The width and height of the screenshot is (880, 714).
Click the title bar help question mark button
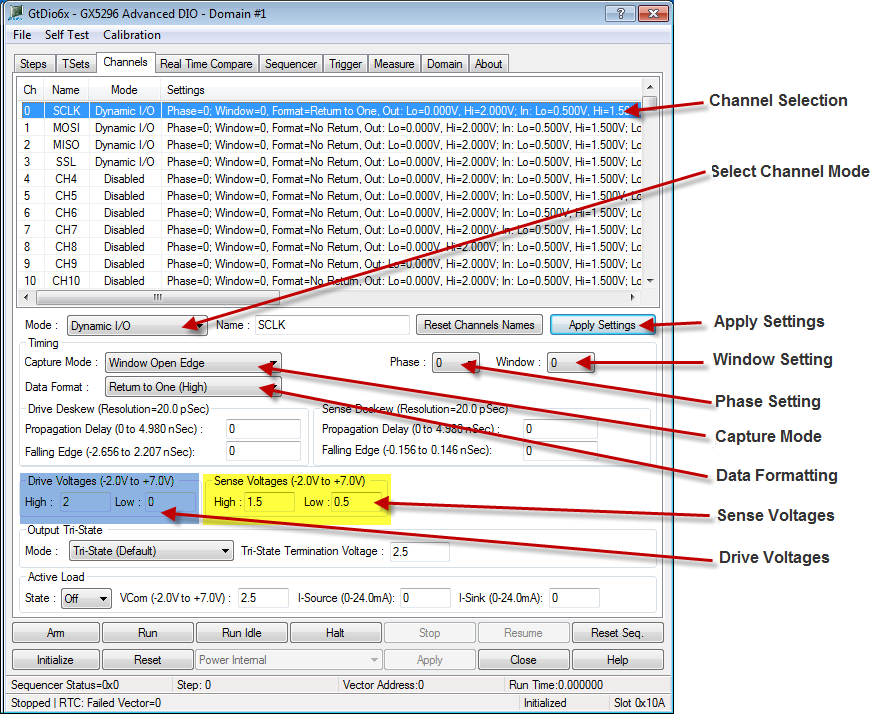[x=620, y=13]
